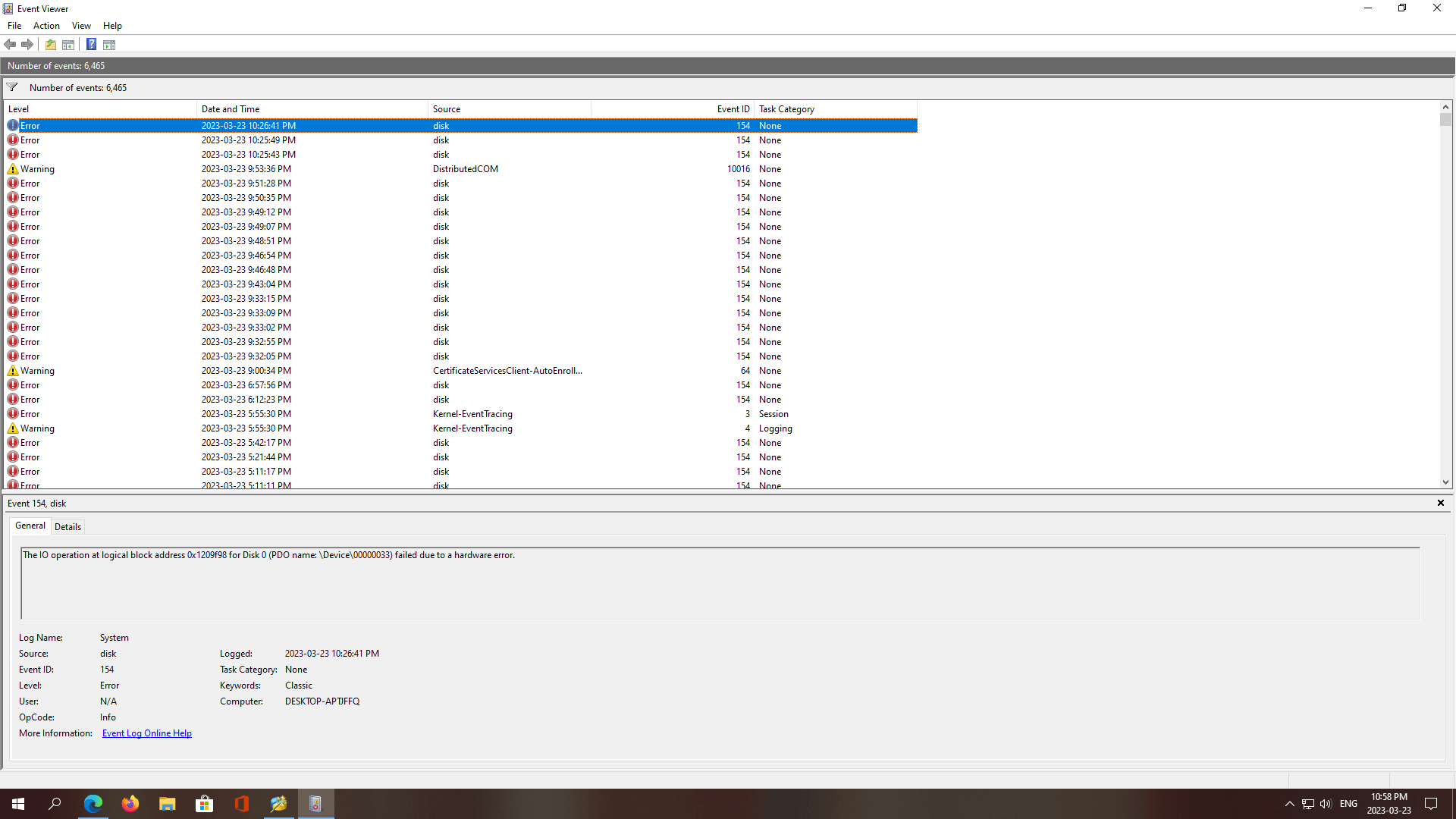
Task: Launch Microsoft Edge from the taskbar
Action: pos(93,804)
